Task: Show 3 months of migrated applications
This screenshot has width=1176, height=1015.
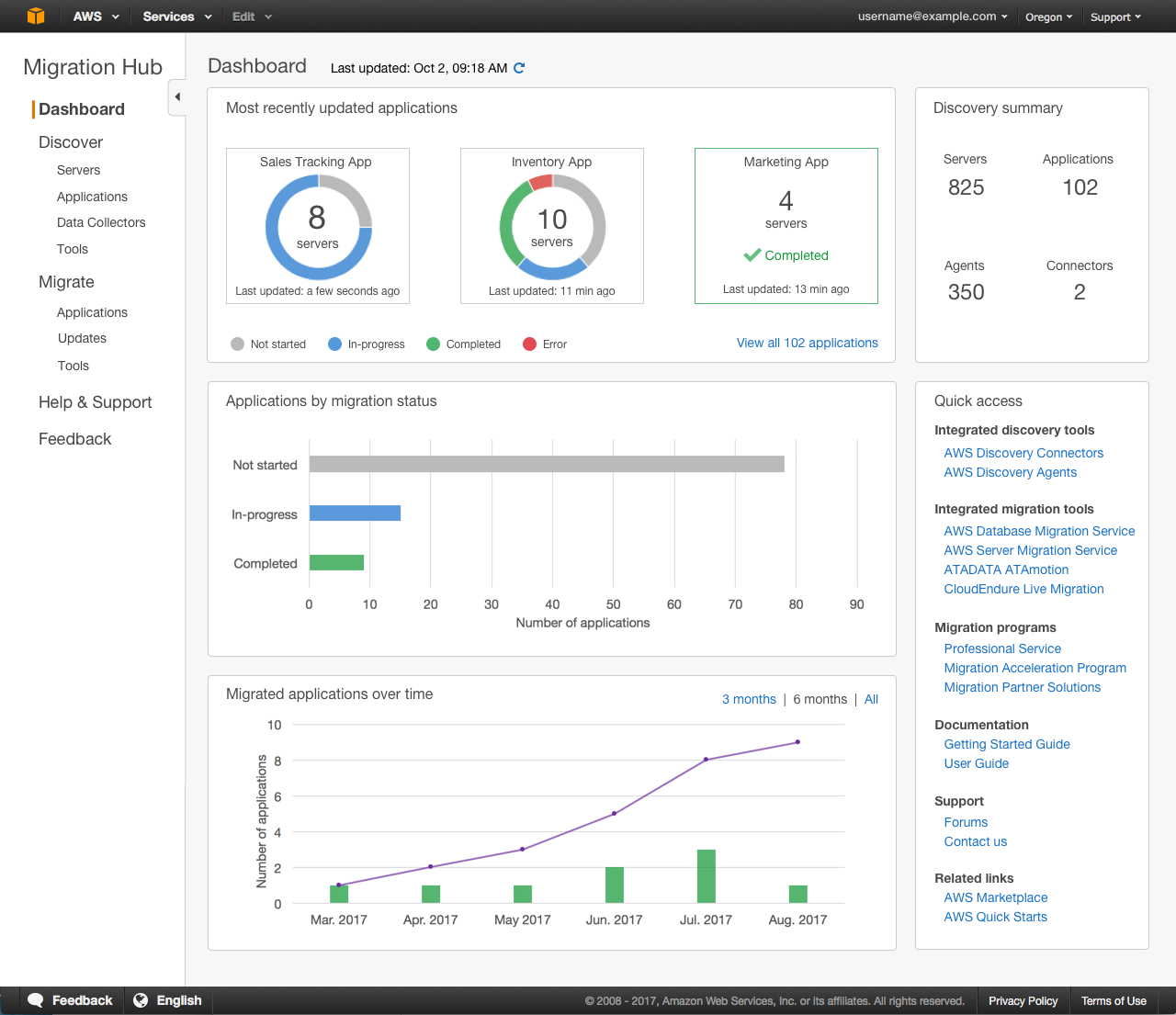Action: pos(749,699)
